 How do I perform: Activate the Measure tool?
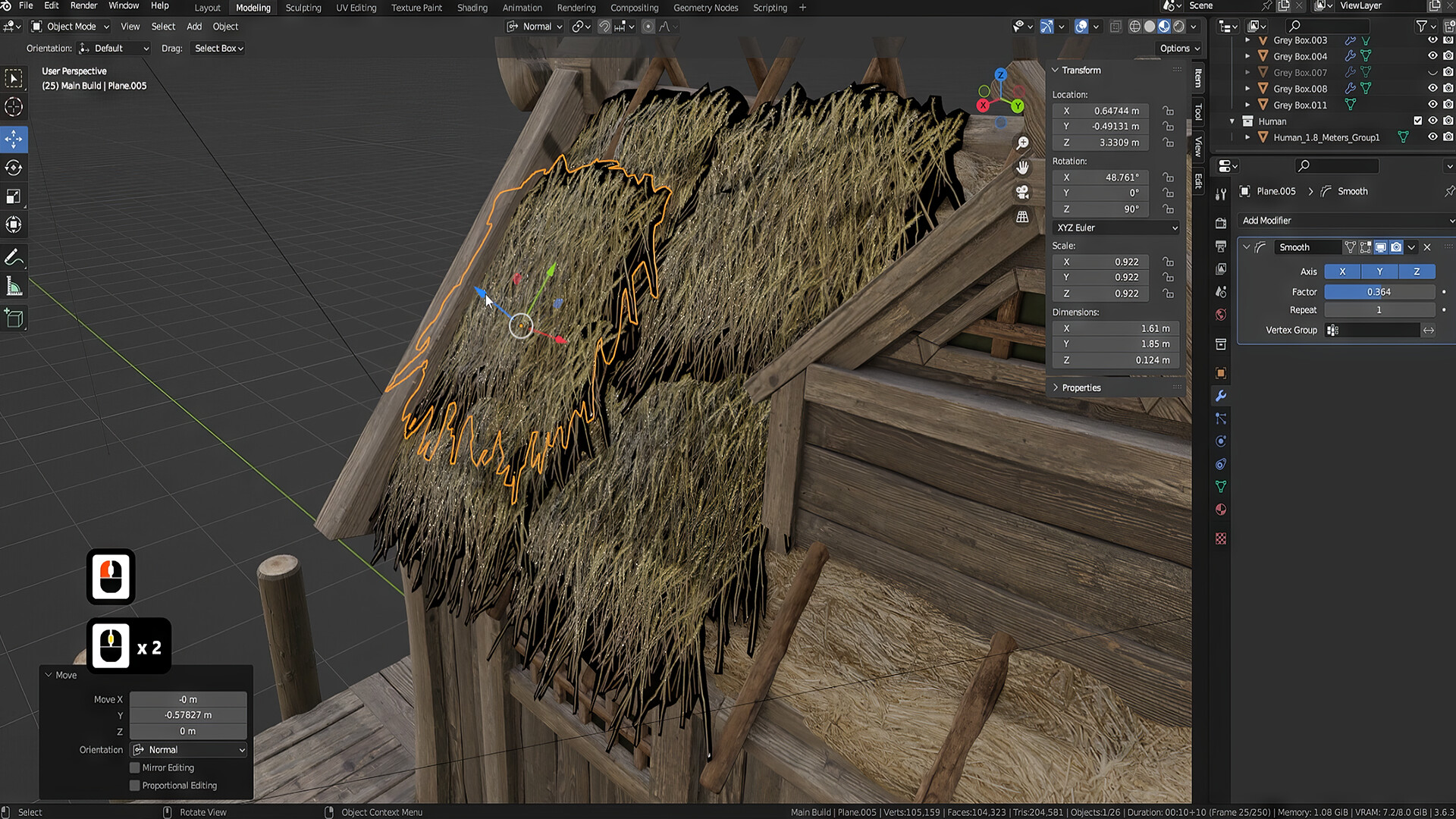14,286
